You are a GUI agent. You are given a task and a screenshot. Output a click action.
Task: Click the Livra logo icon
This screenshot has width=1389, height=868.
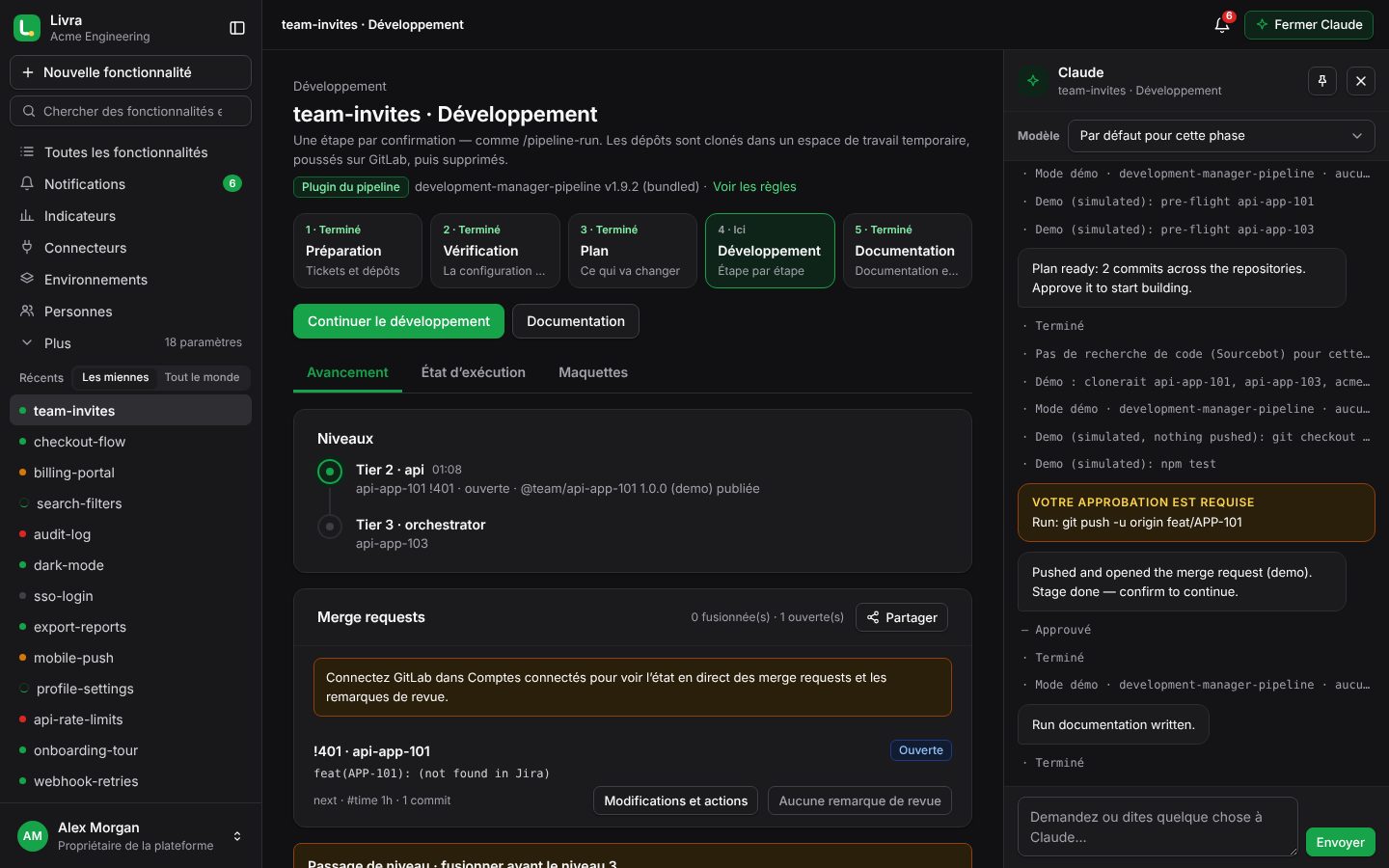pyautogui.click(x=27, y=28)
